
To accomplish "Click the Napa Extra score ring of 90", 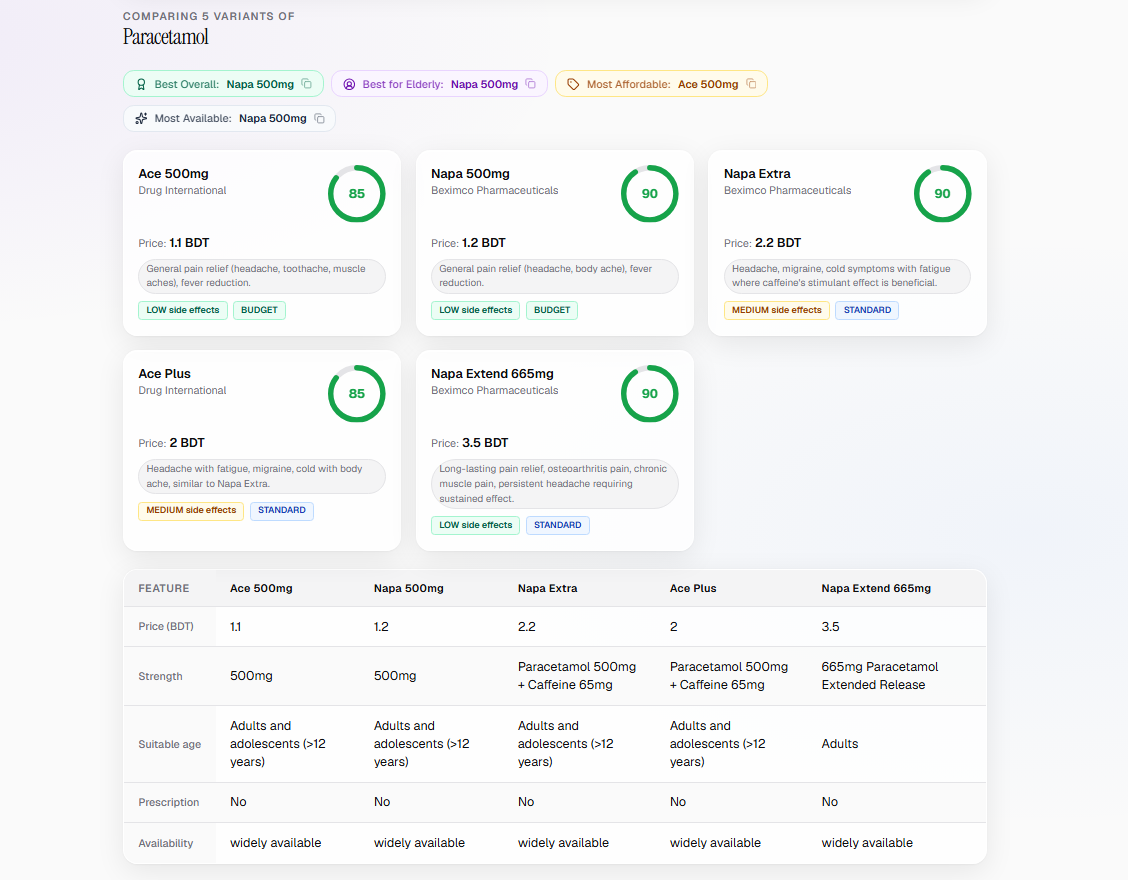I will tap(942, 194).
